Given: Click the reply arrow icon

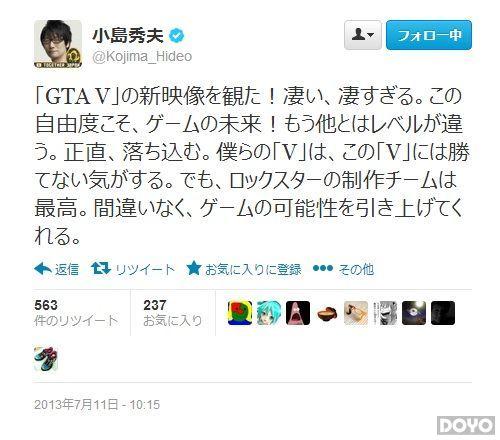Looking at the screenshot, I should pyautogui.click(x=43, y=268).
